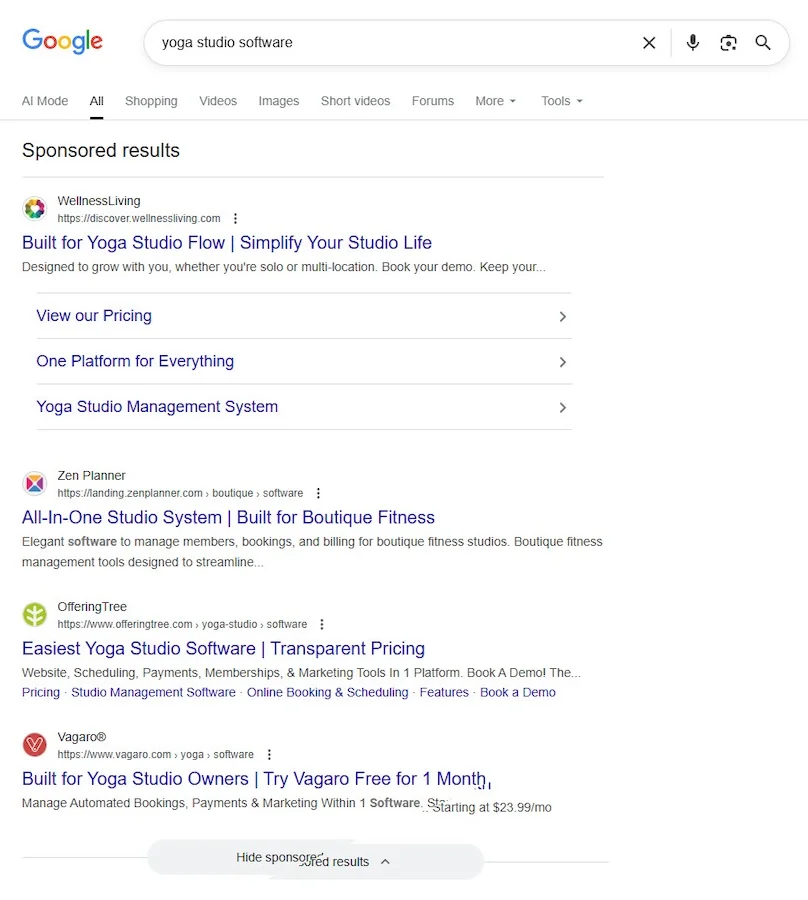Screen dimensions: 808x900
Task: Clear the search query with the X icon
Action: (649, 43)
